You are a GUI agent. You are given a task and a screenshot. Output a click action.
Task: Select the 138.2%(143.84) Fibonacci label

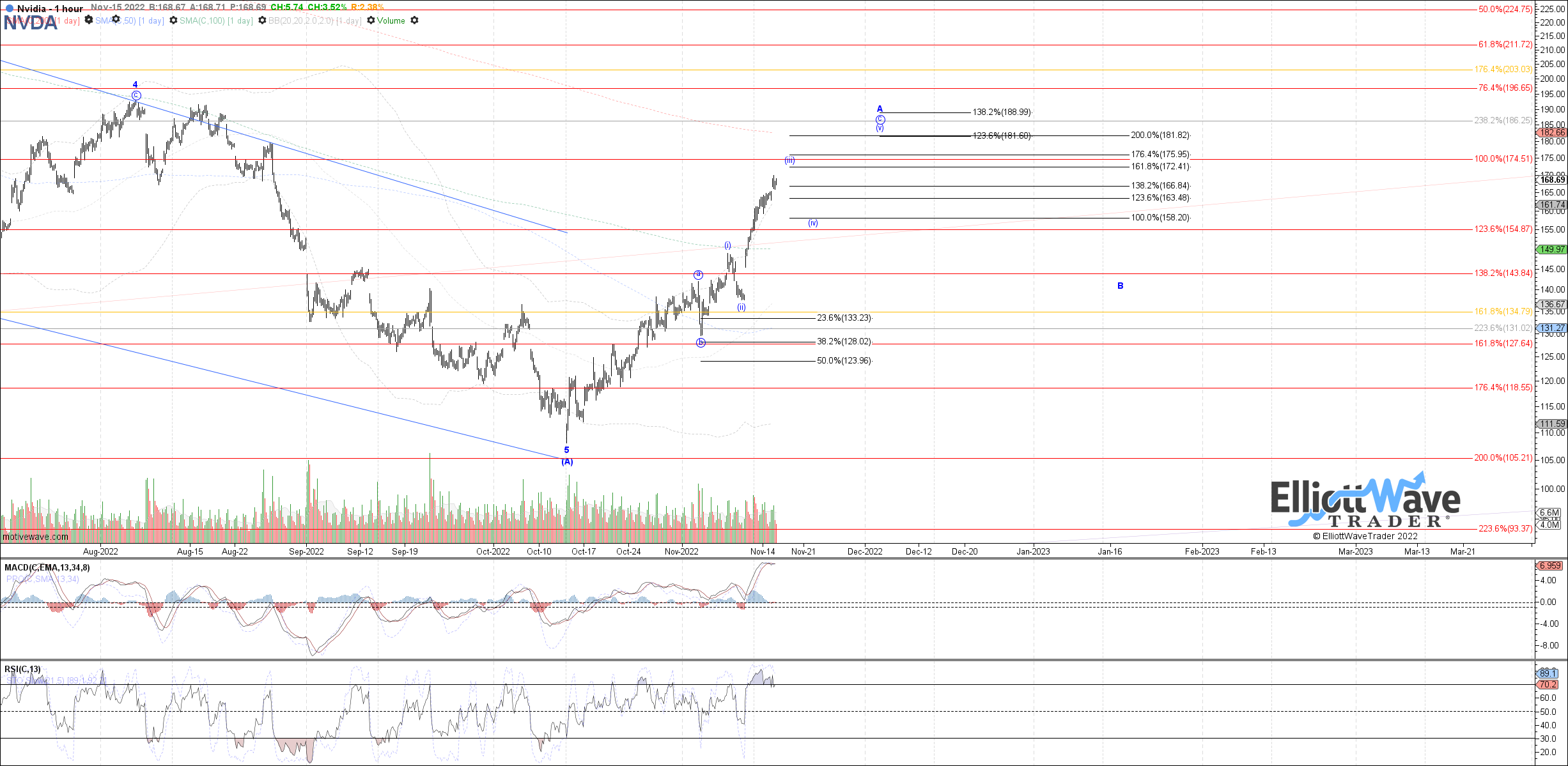(x=1503, y=273)
